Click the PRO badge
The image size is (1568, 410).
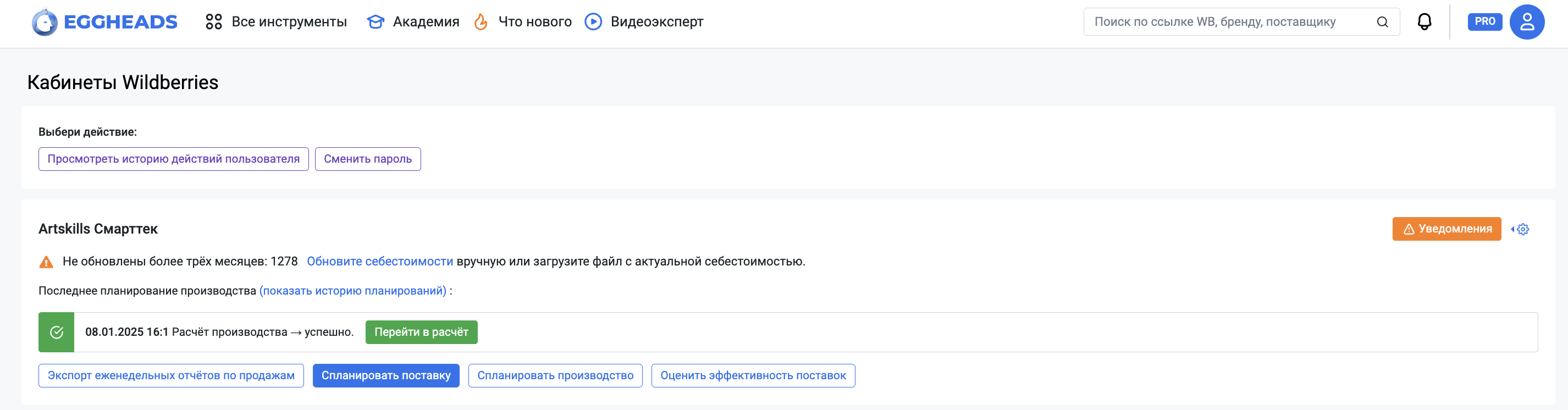1484,21
